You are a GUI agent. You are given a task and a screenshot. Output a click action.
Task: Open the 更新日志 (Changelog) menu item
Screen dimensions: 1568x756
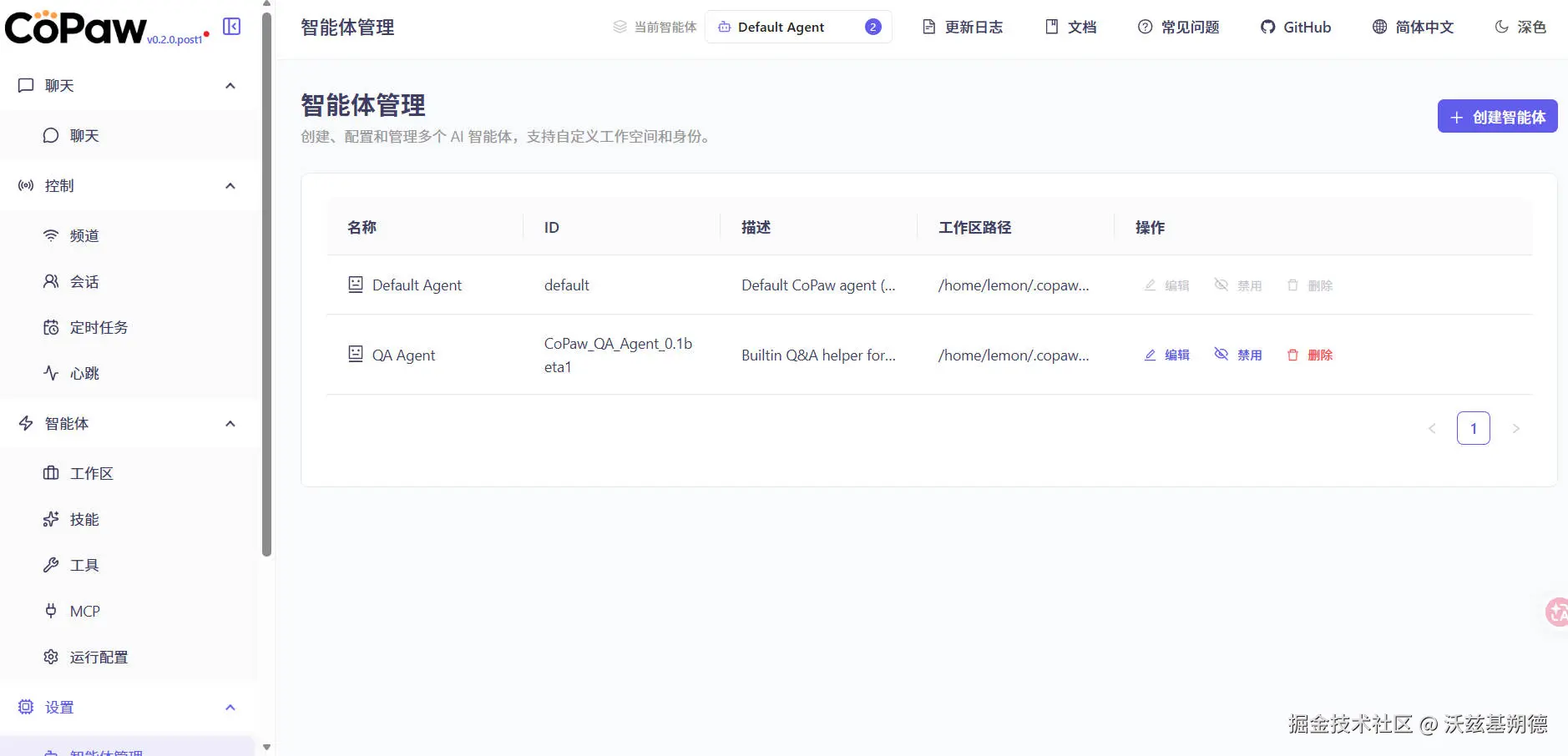(962, 27)
